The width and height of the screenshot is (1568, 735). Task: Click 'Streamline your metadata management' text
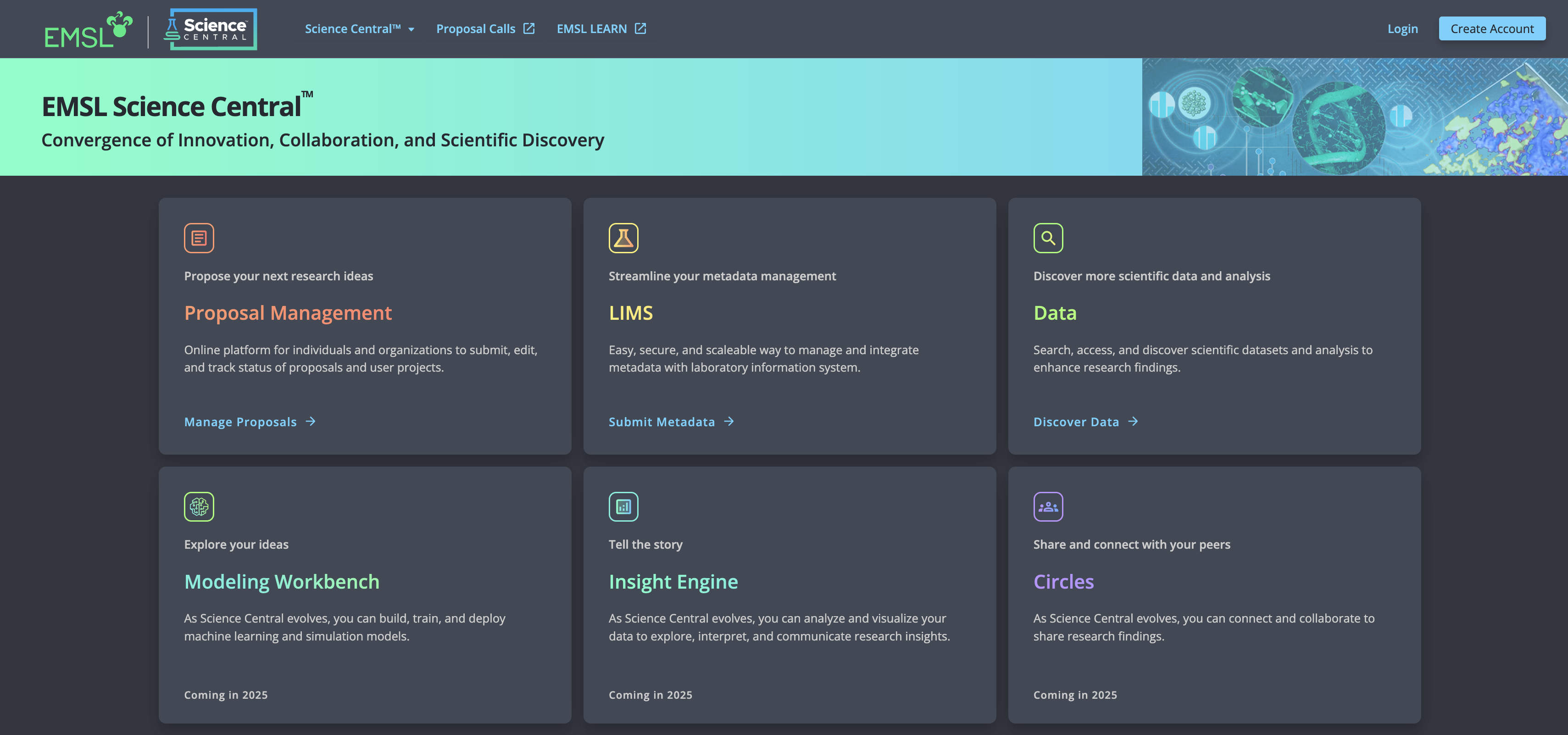point(723,276)
